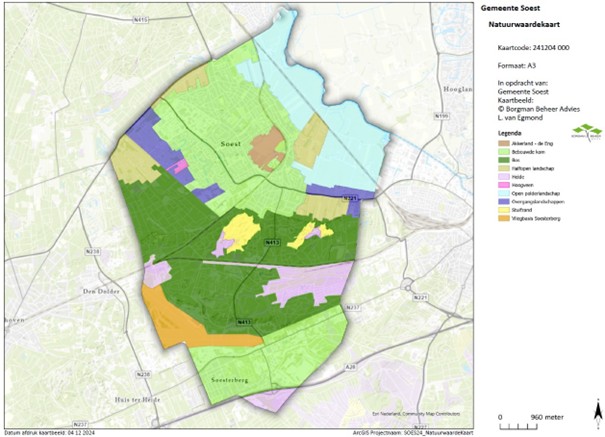Viewport: 605px width, 437px height.
Task: Click the N221 road shield near Soest
Action: click(351, 199)
